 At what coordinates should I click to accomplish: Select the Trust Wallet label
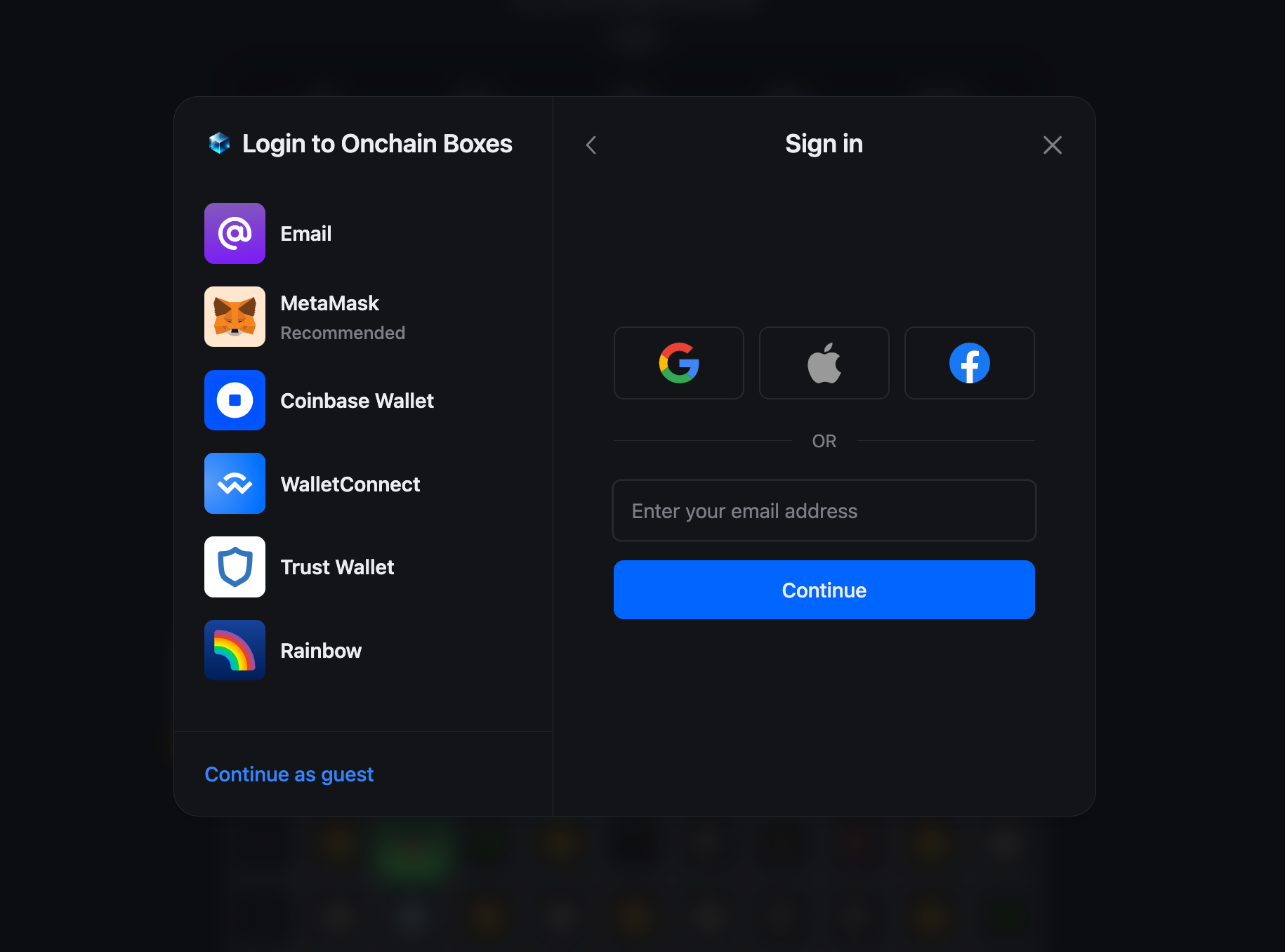[x=337, y=567]
